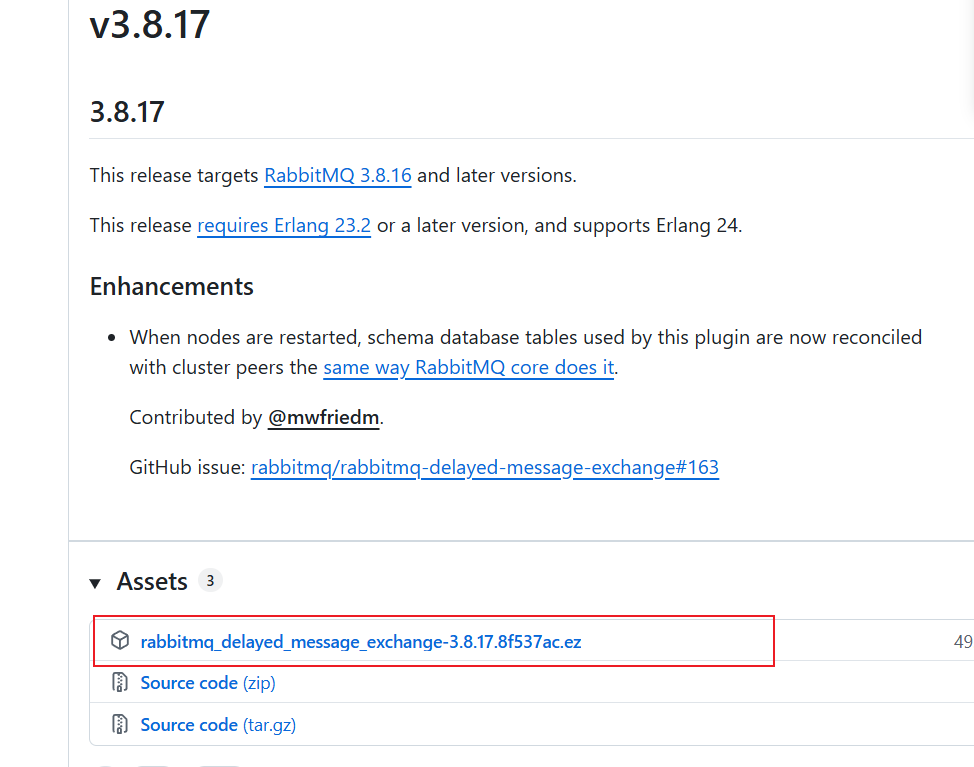Click the zip file icon for Source code (zip)

(120, 683)
